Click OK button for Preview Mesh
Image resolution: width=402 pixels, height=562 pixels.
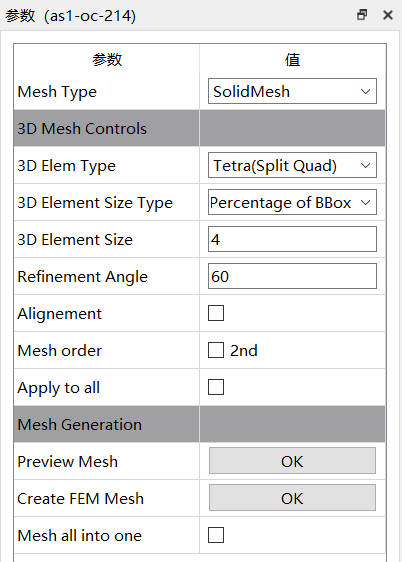[292, 461]
